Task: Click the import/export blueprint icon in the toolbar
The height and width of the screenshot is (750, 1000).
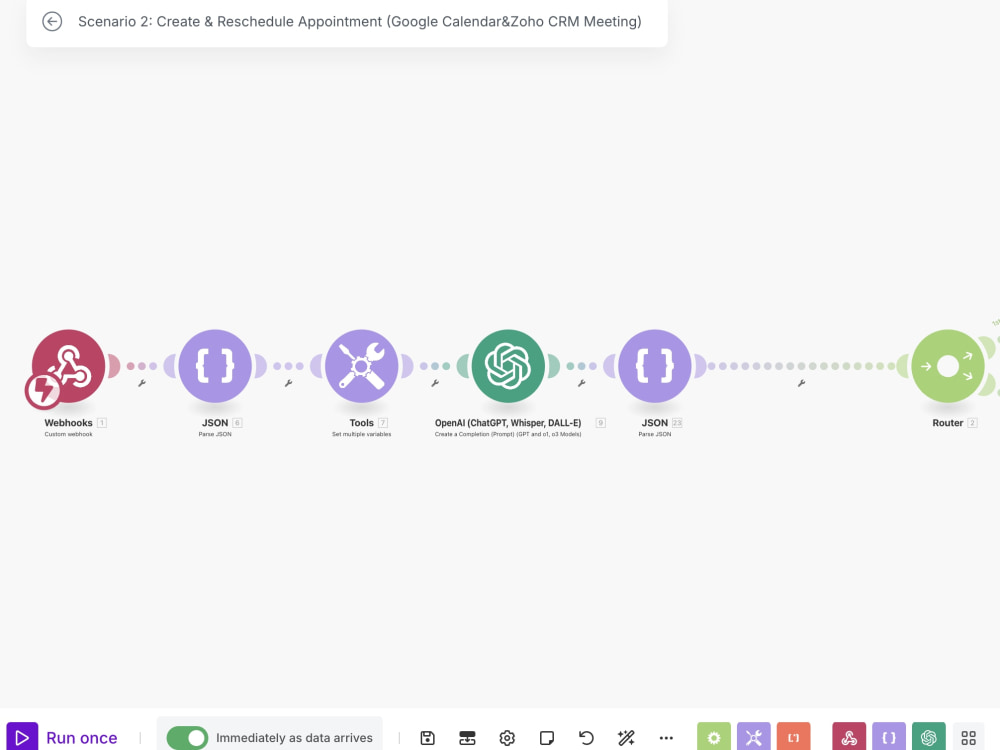Action: tap(467, 738)
